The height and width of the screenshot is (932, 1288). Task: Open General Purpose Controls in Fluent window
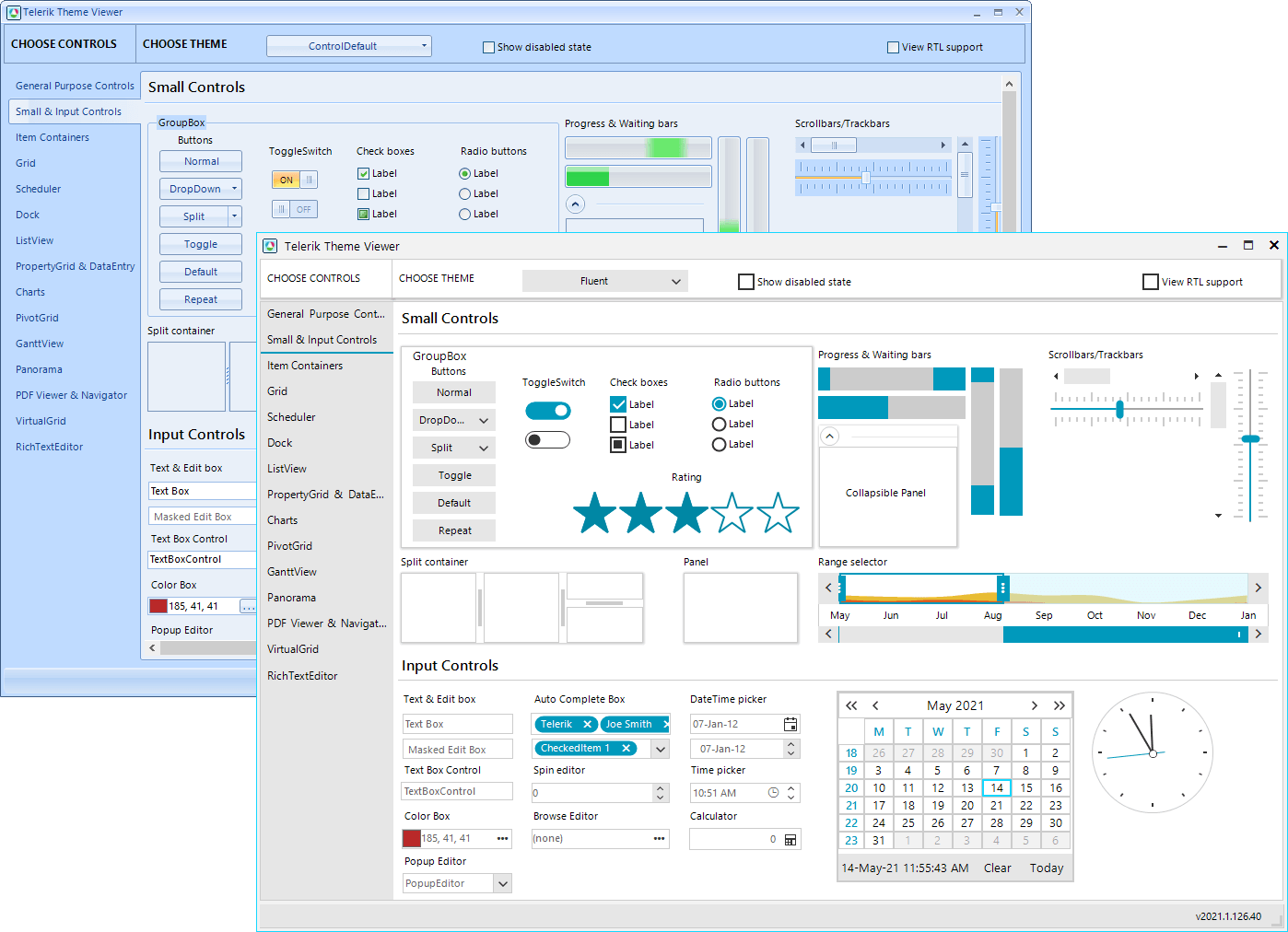click(x=326, y=314)
